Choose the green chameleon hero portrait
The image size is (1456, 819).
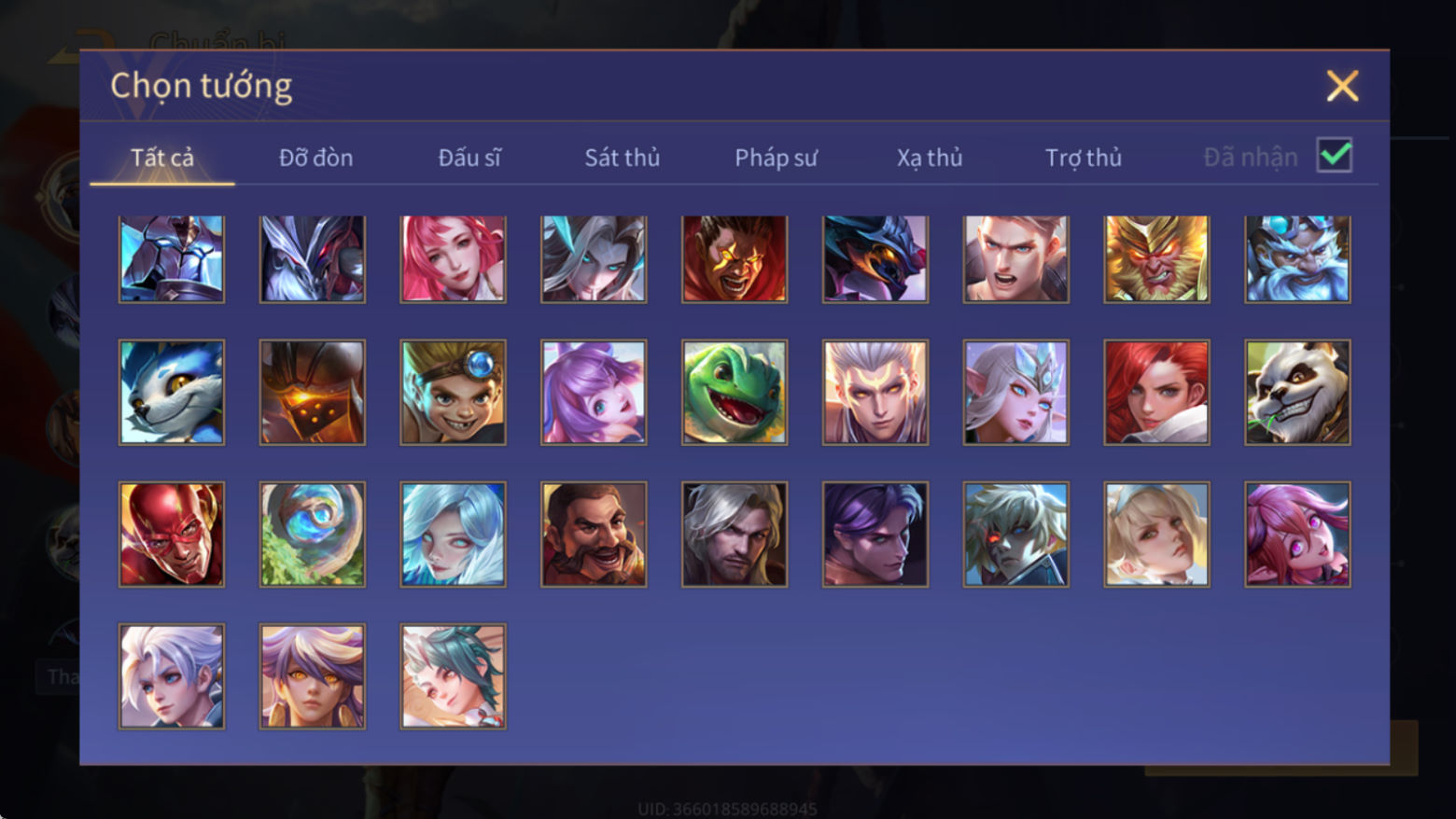pos(735,393)
